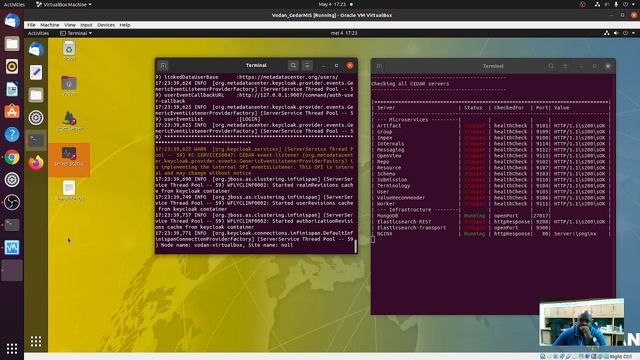Expand the guest Terminal app menu dropdown
The image size is (640, 360).
pyautogui.click(x=76, y=33)
